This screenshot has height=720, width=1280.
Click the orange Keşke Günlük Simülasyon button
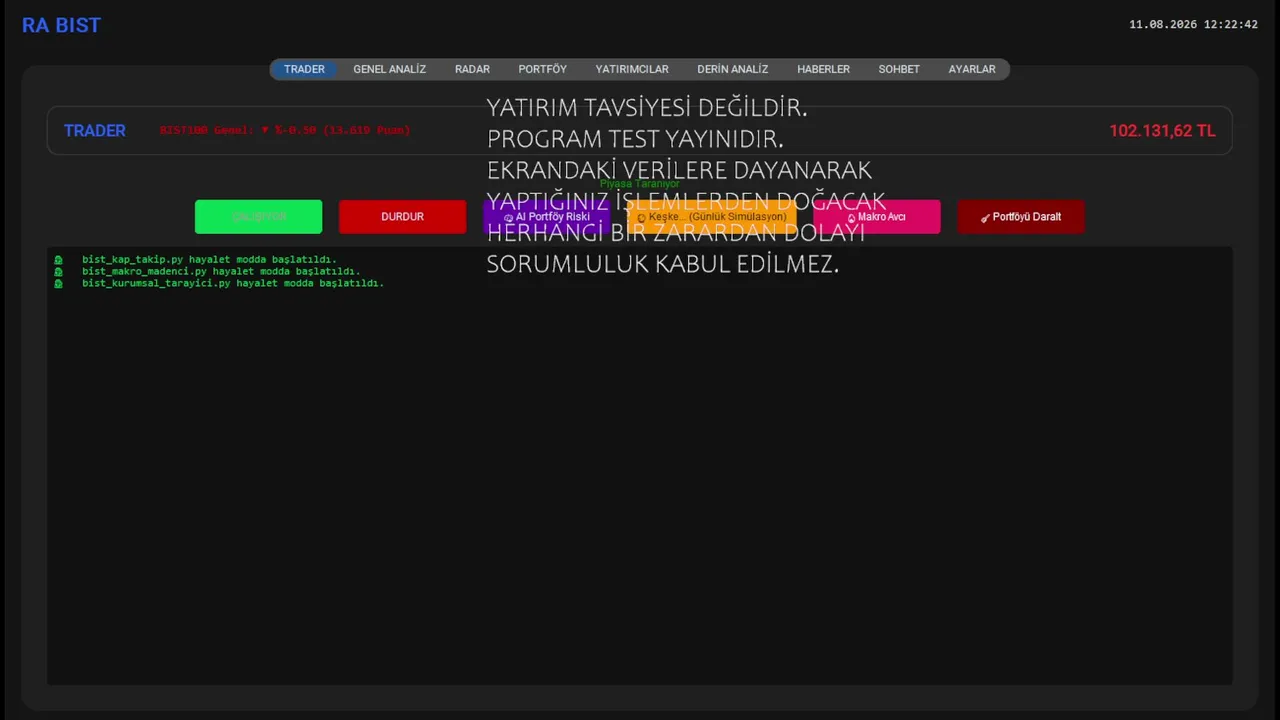click(712, 217)
